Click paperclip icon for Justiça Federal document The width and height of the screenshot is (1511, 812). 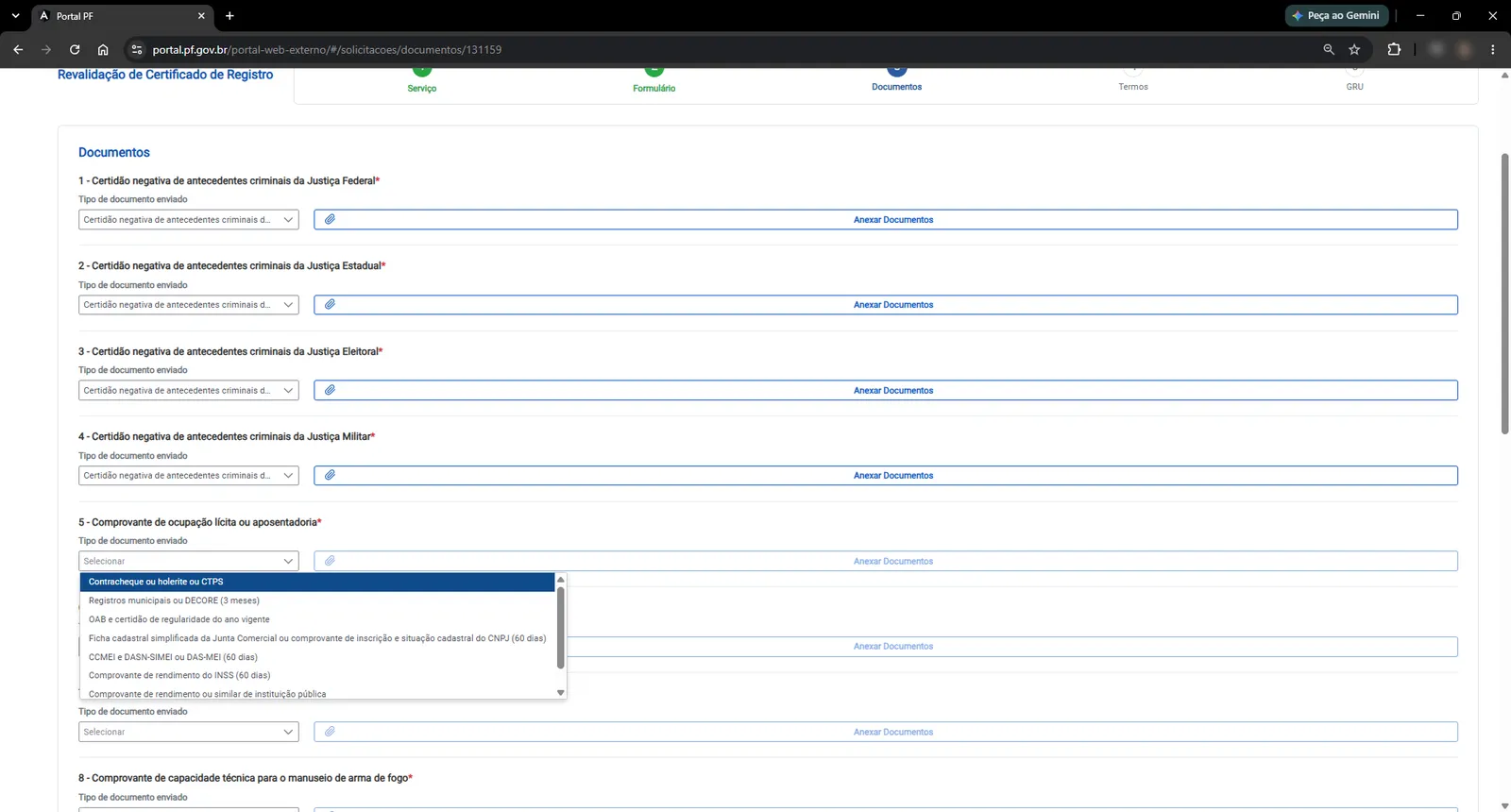coord(330,219)
